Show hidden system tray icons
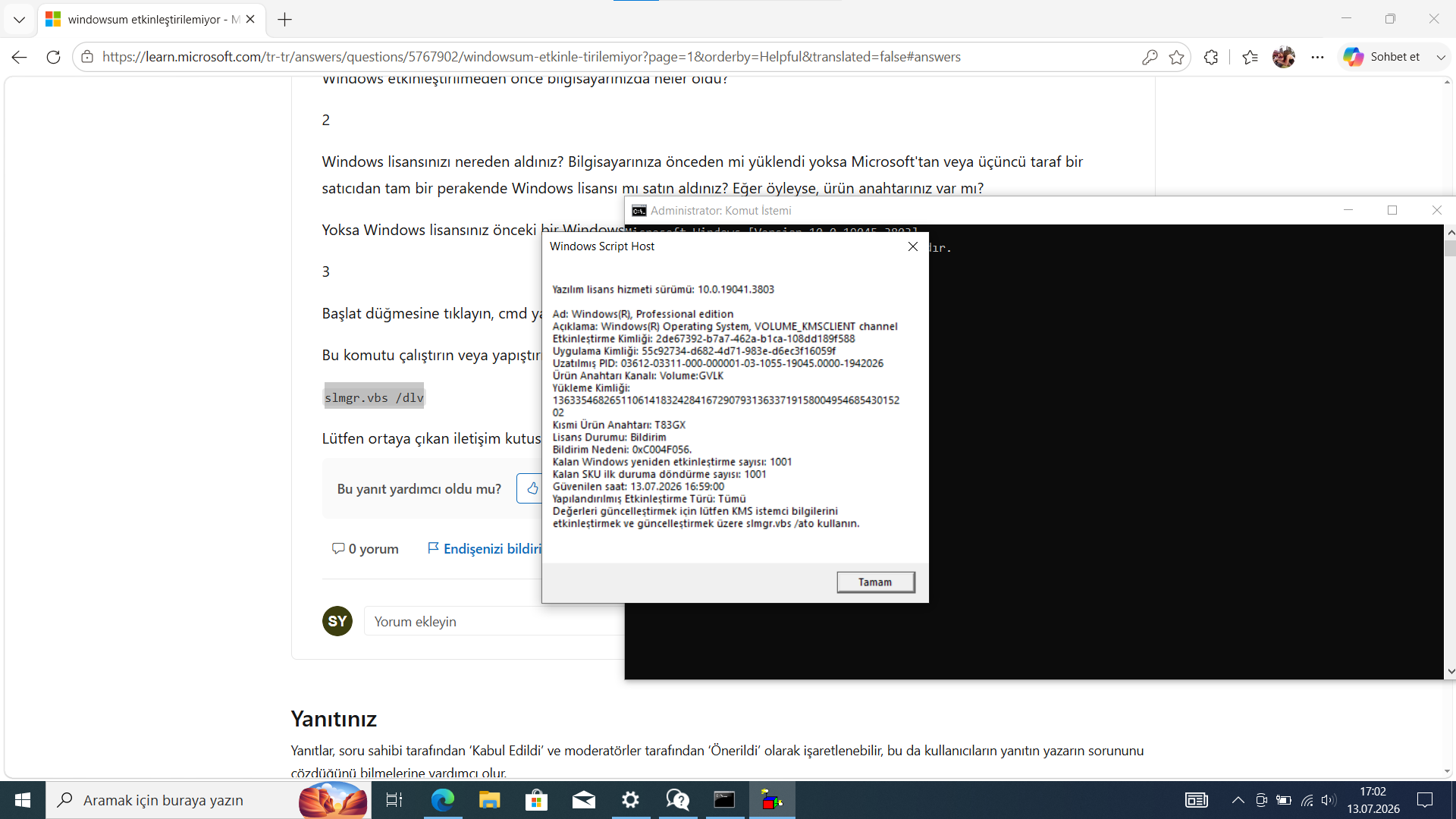1456x819 pixels. [x=1238, y=800]
